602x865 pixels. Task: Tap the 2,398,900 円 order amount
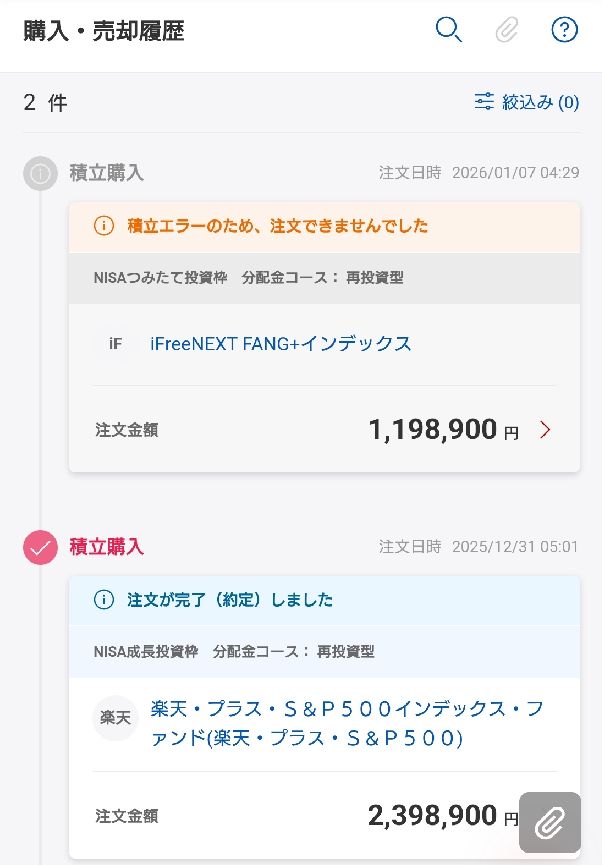click(x=432, y=816)
